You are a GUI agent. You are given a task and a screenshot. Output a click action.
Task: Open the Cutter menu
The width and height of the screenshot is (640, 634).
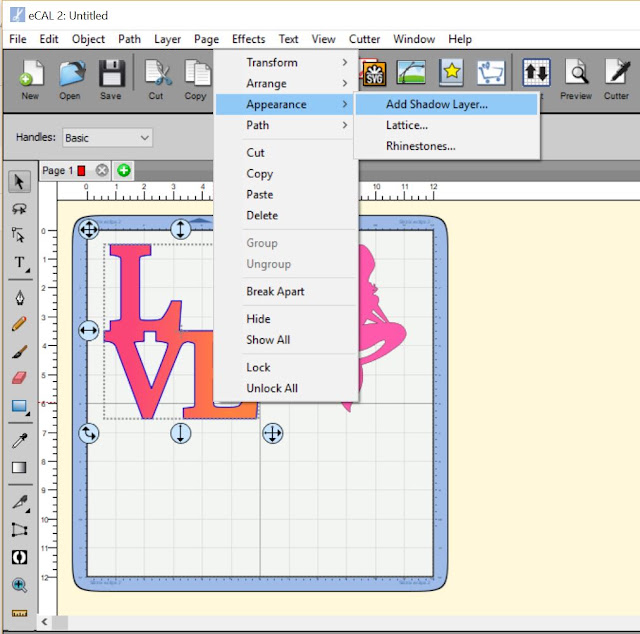tap(364, 39)
